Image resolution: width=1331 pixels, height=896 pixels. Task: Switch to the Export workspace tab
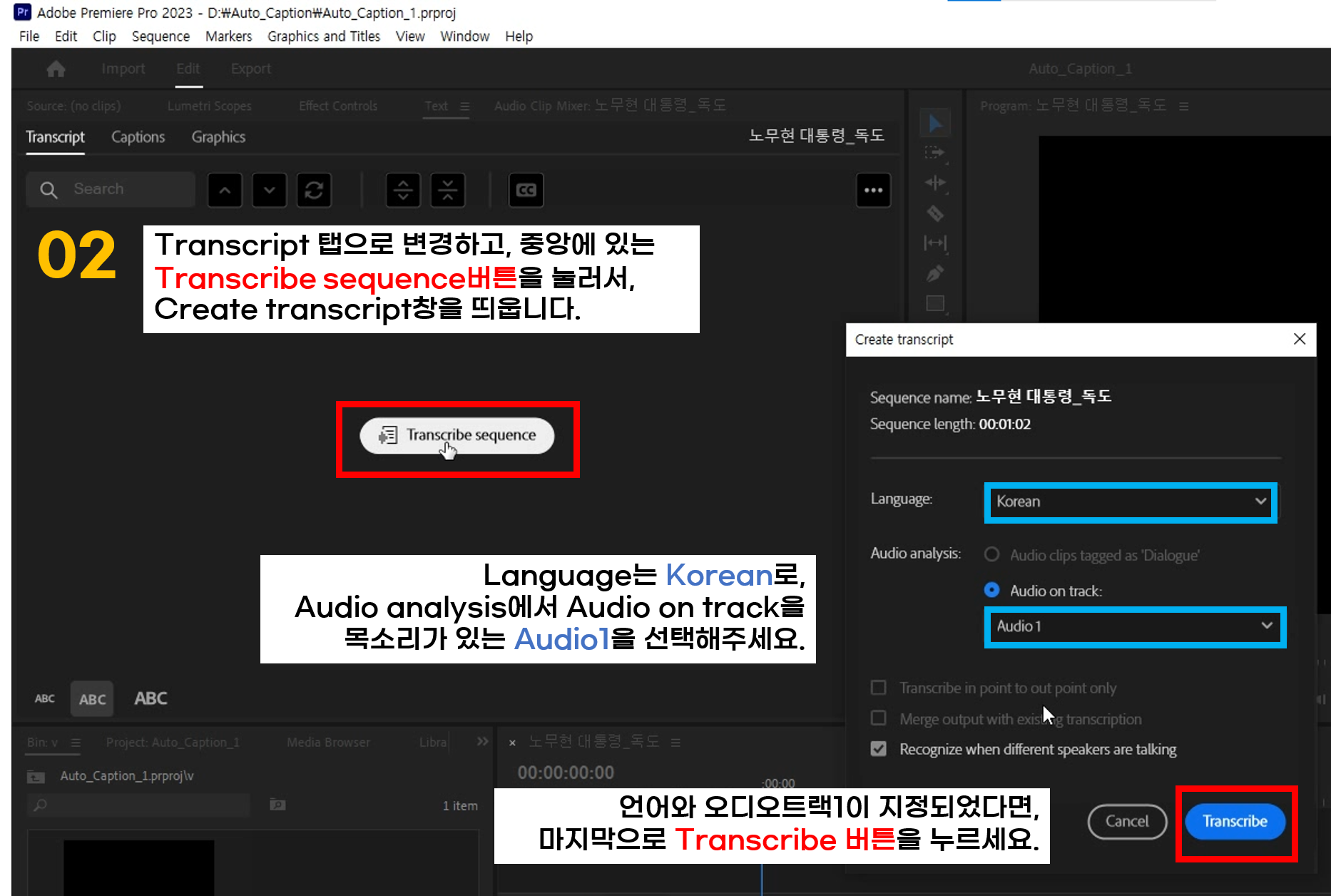(251, 68)
